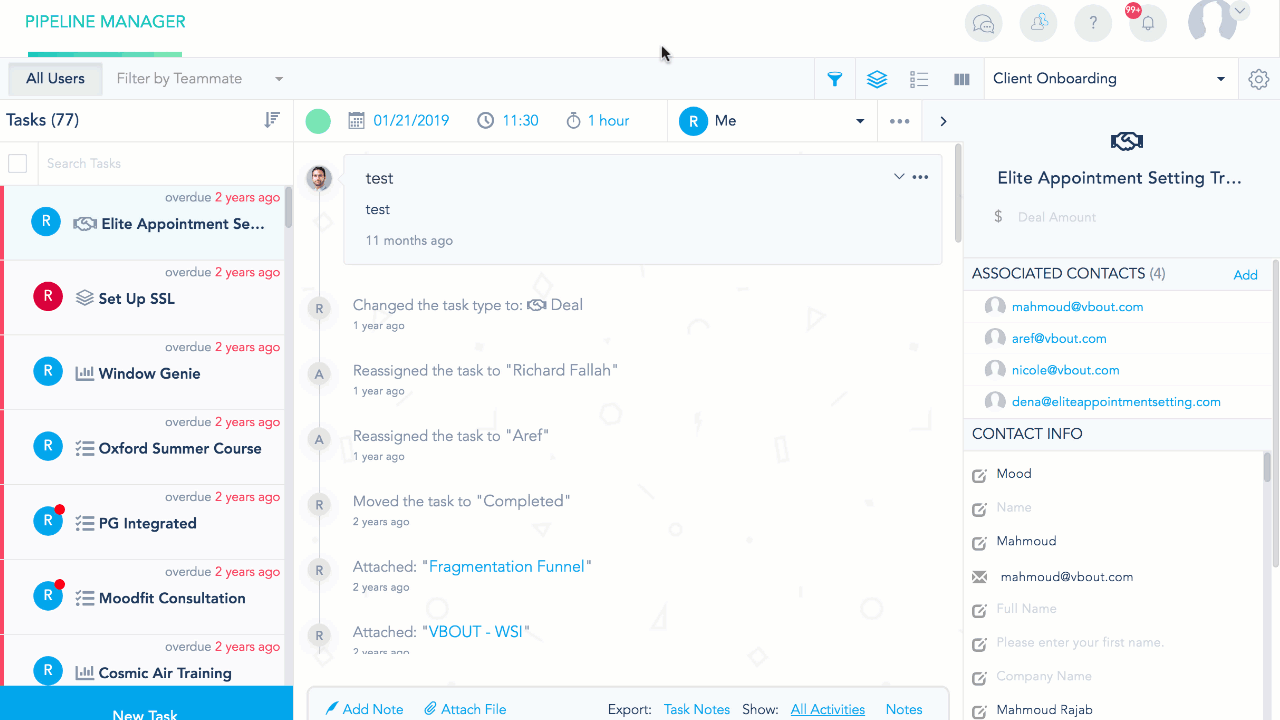The width and height of the screenshot is (1280, 720).
Task: Open the Fragmentation Funnel attachment link
Action: 507,566
